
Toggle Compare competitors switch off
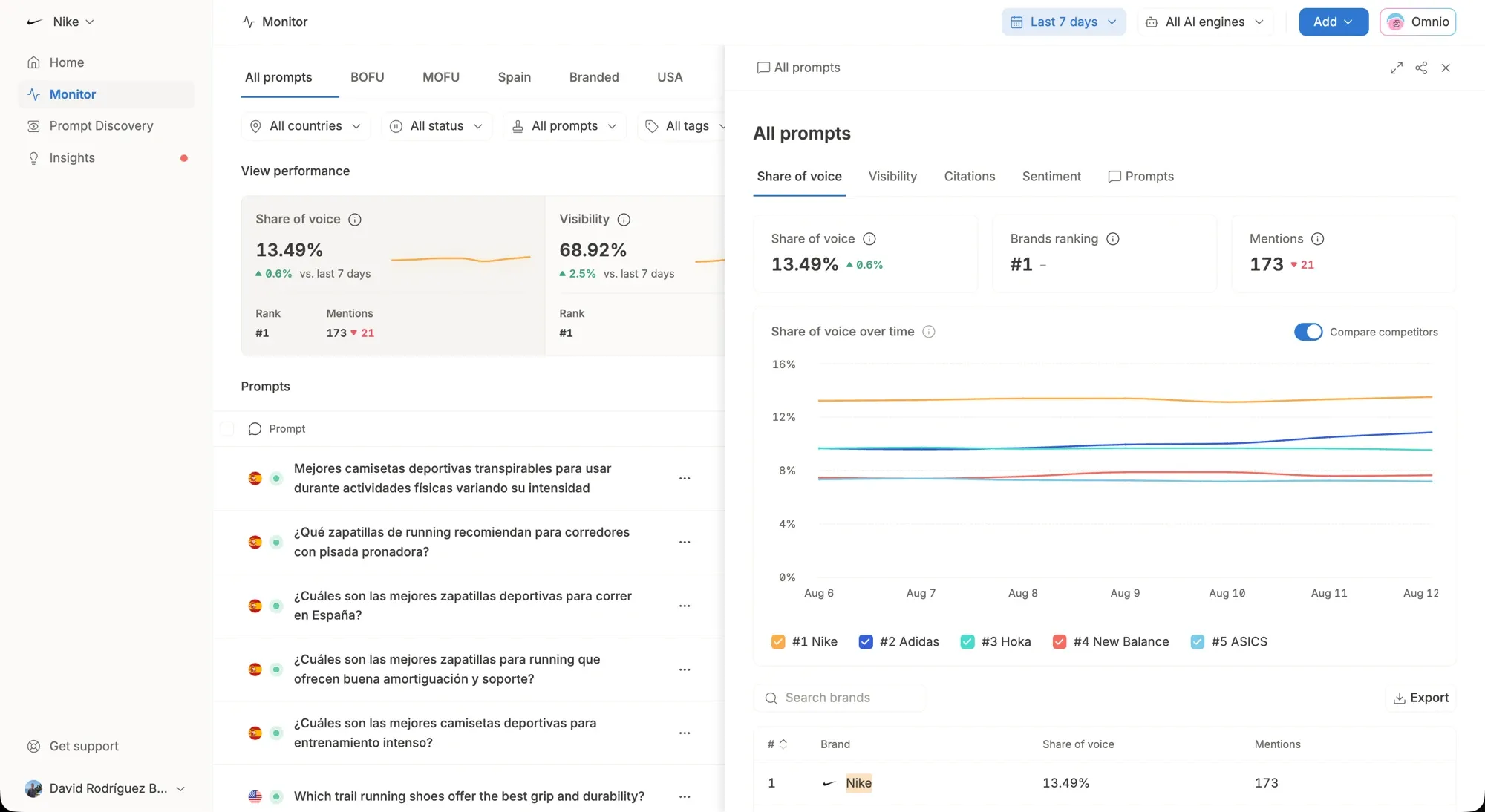[1308, 333]
